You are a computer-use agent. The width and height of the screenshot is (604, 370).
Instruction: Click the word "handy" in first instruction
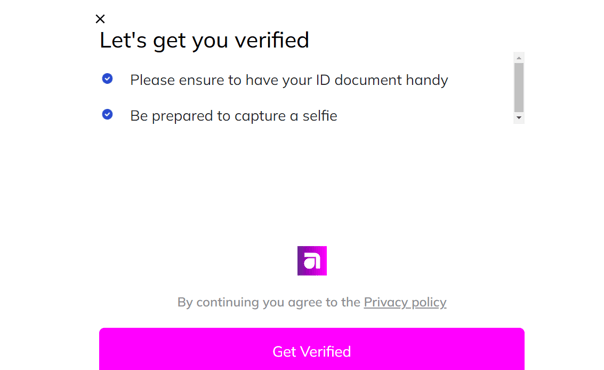pos(427,80)
